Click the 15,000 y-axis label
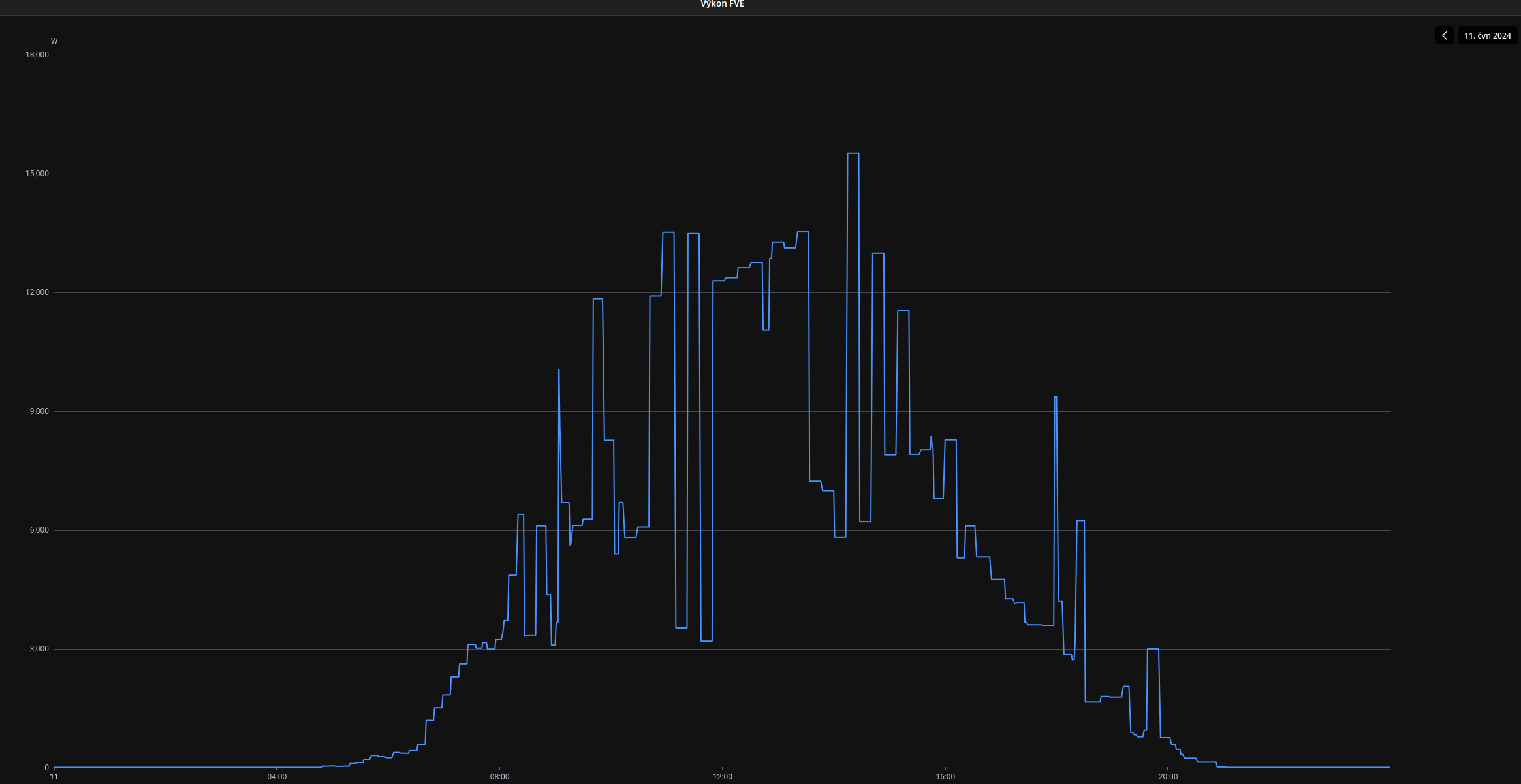This screenshot has height=784, width=1521. click(37, 174)
